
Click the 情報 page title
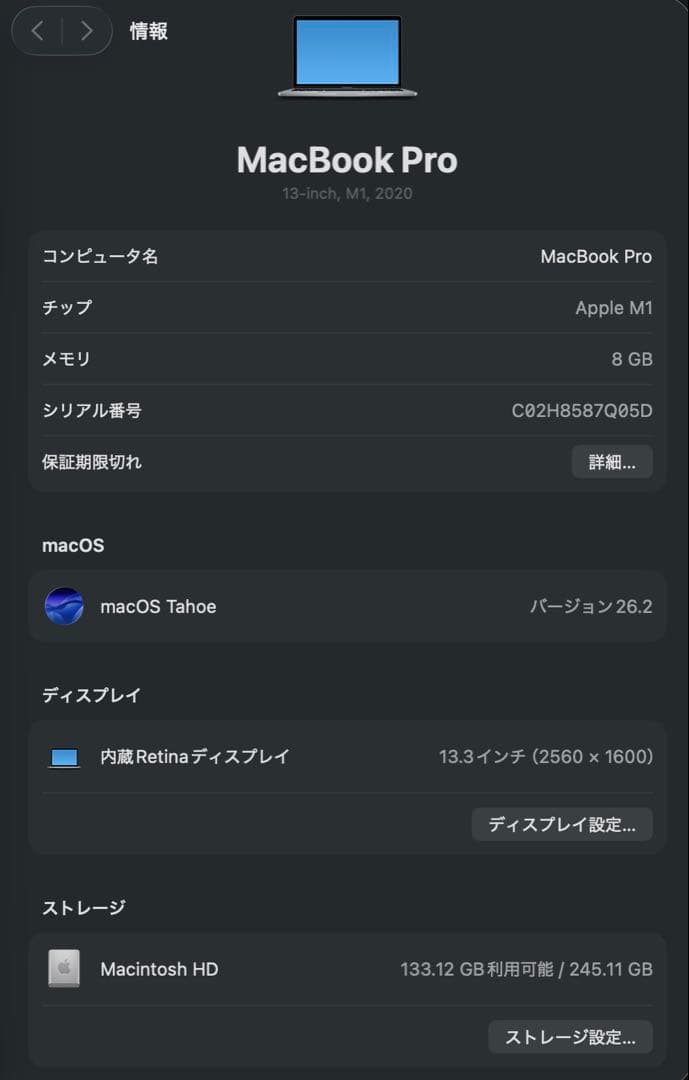[149, 31]
